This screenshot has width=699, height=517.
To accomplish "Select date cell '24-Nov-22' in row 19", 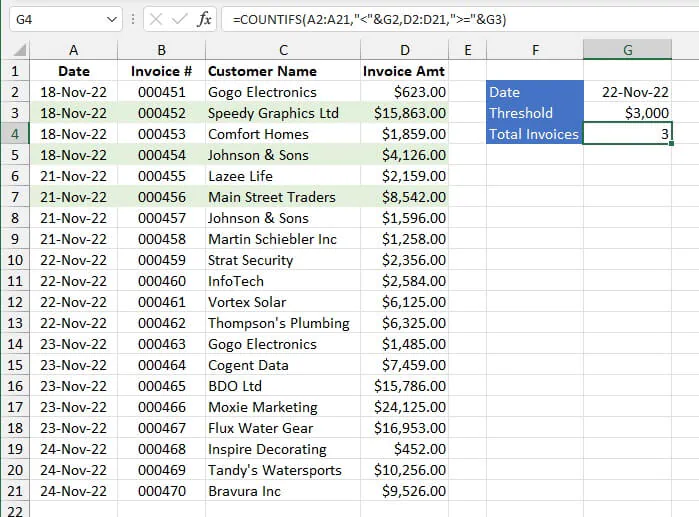I will (x=74, y=449).
